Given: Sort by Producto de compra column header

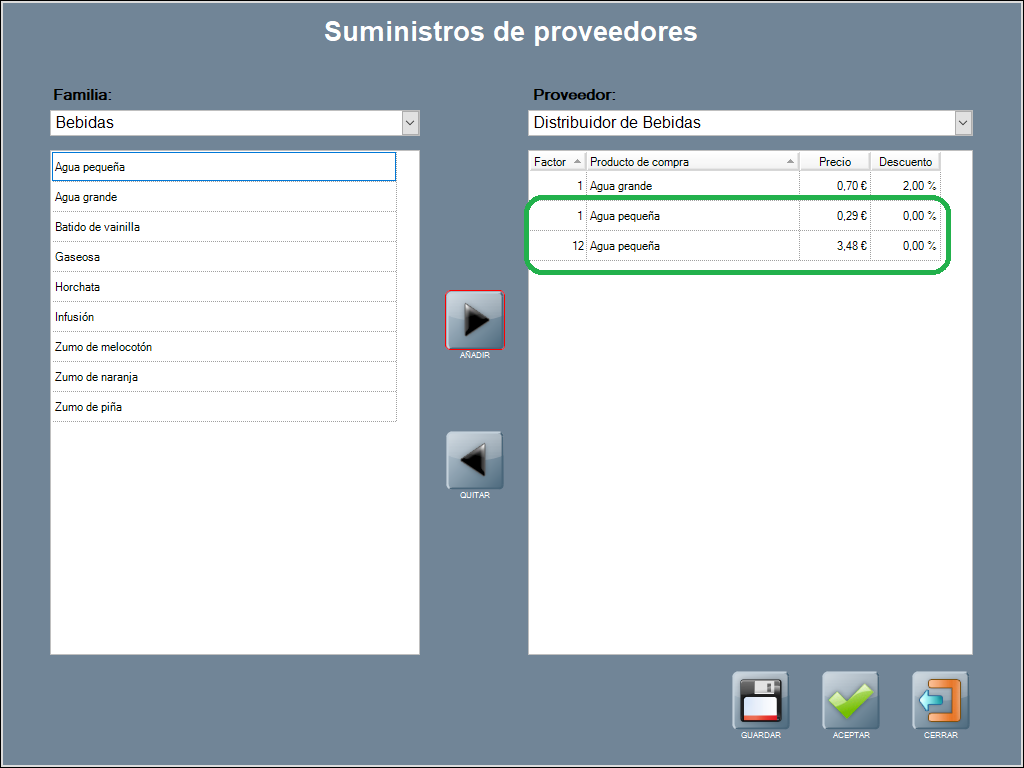Looking at the screenshot, I should (x=692, y=162).
